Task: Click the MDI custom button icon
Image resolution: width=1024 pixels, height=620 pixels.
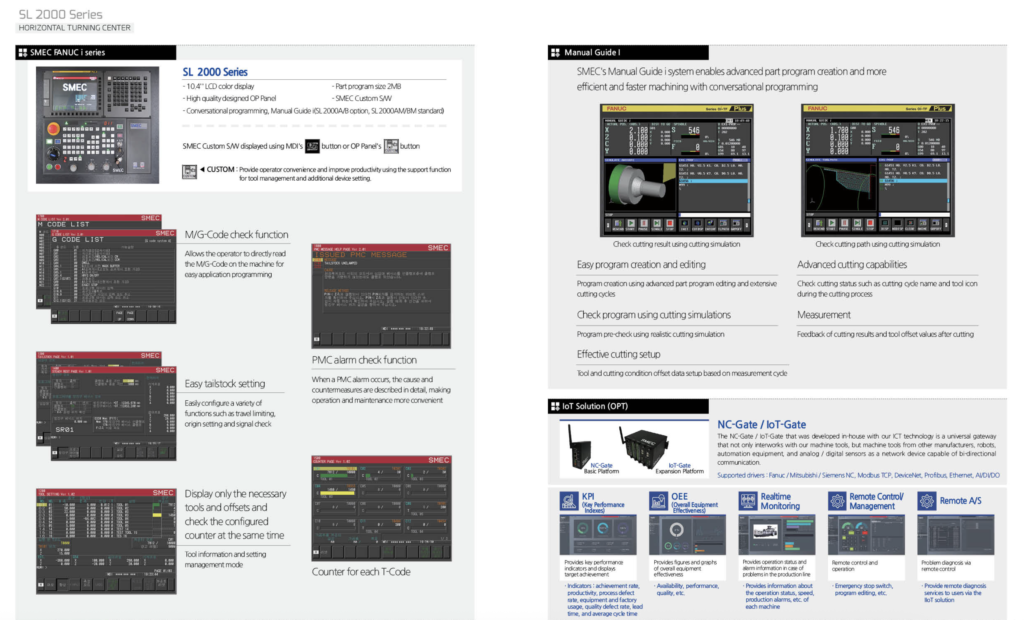Action: pyautogui.click(x=312, y=146)
